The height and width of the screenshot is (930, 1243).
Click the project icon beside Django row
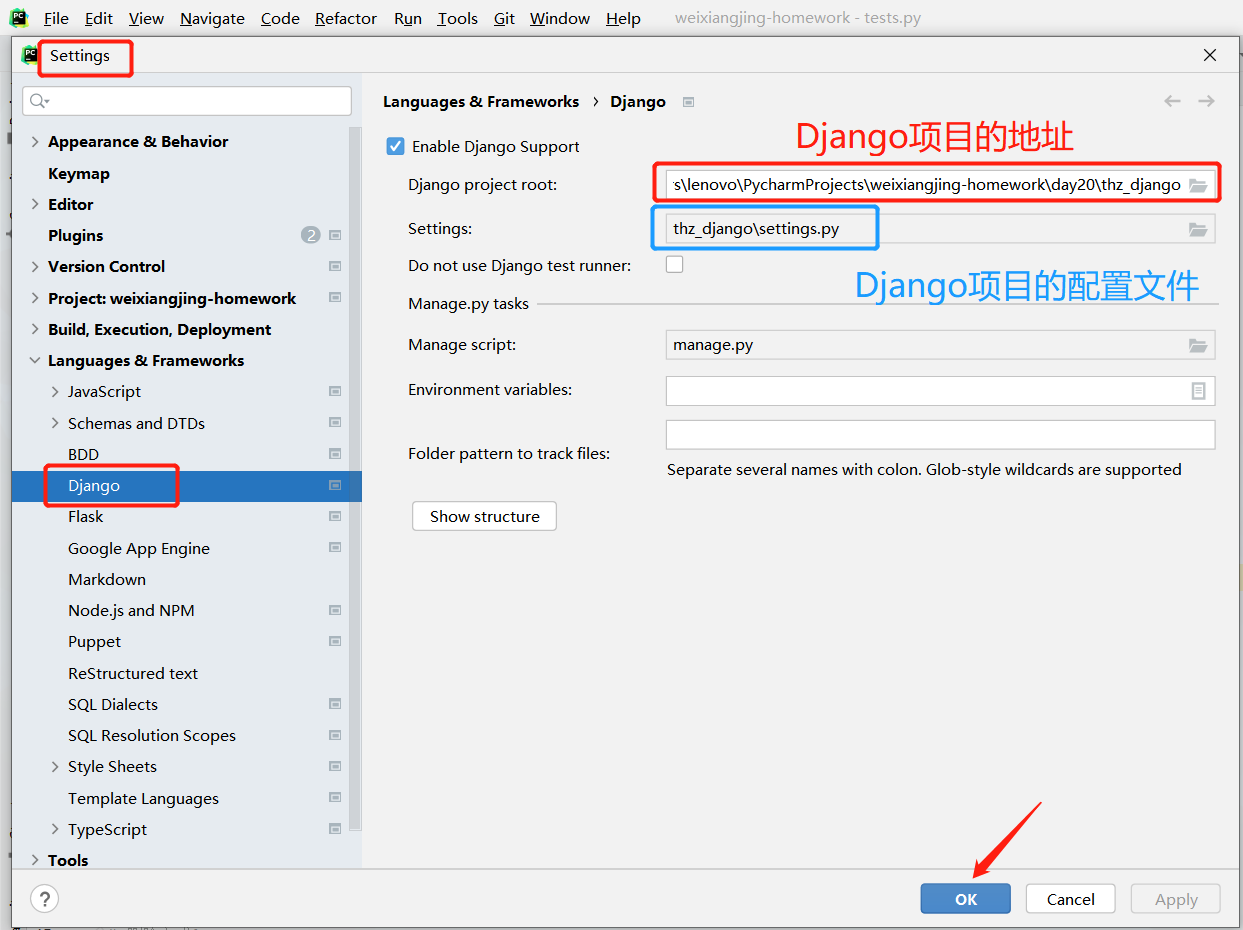335,485
